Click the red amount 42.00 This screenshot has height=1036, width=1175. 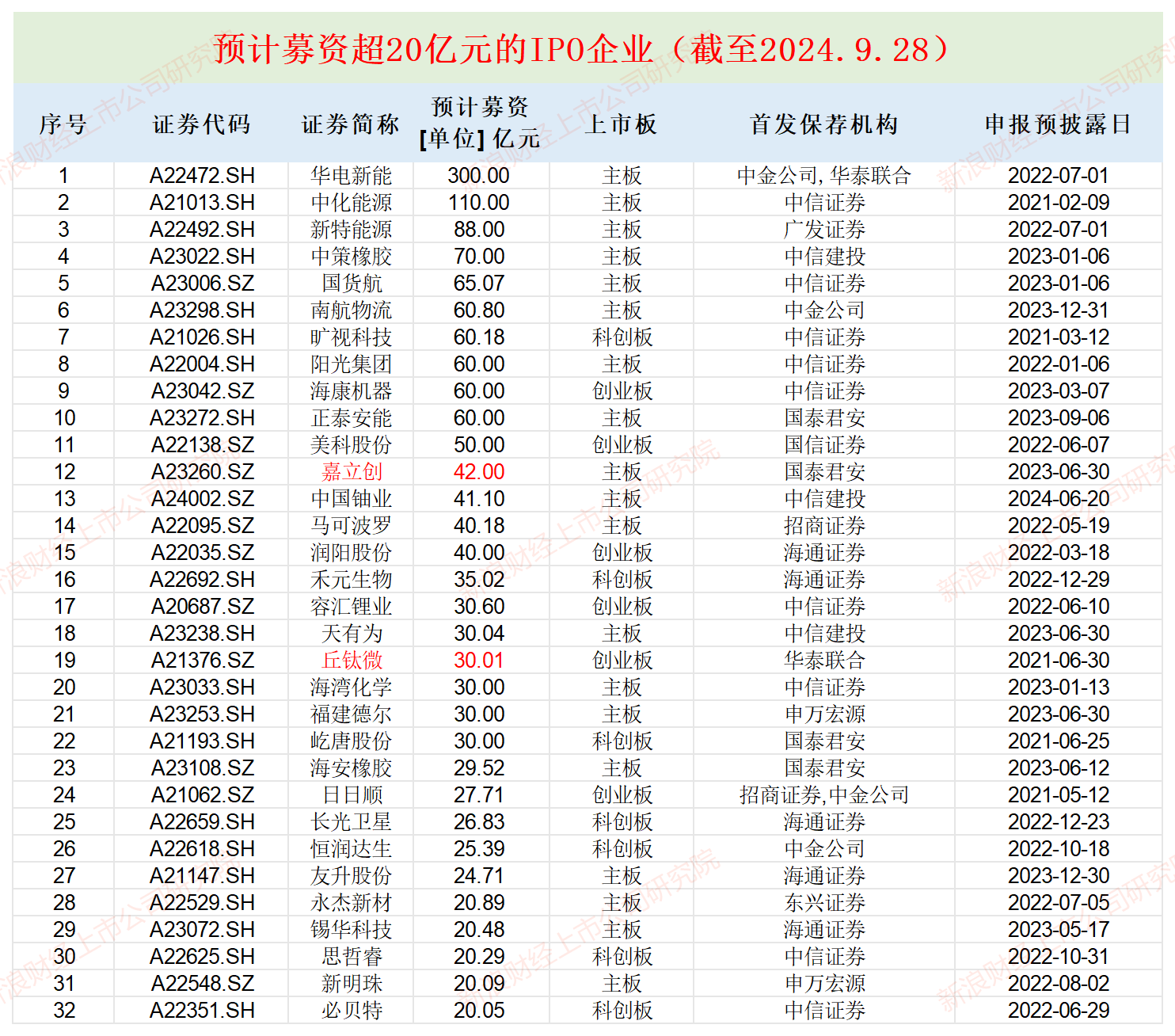coord(479,472)
